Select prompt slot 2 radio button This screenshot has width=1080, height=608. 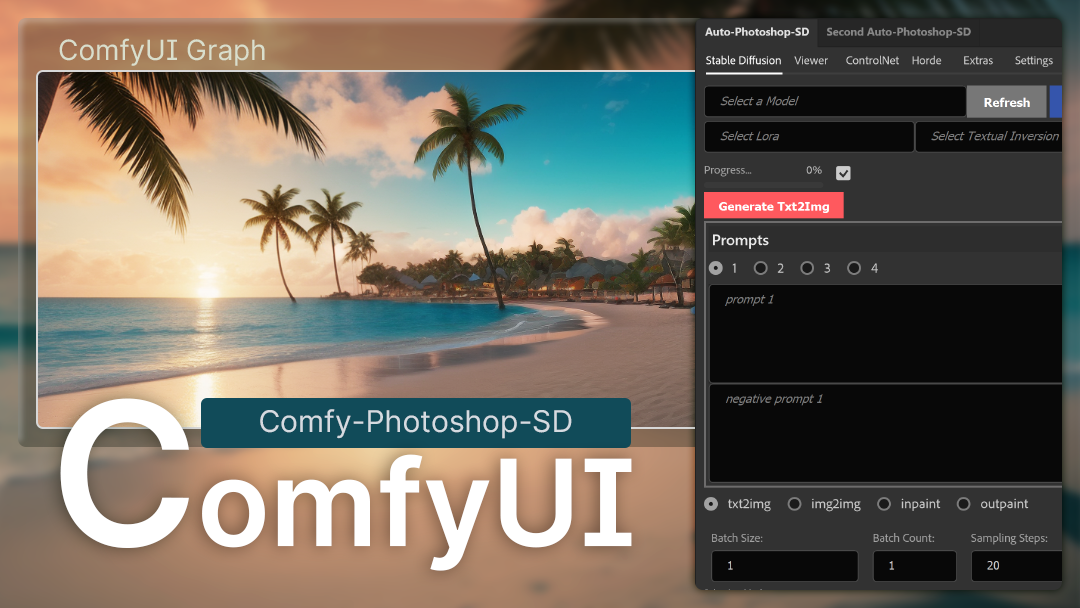(762, 268)
